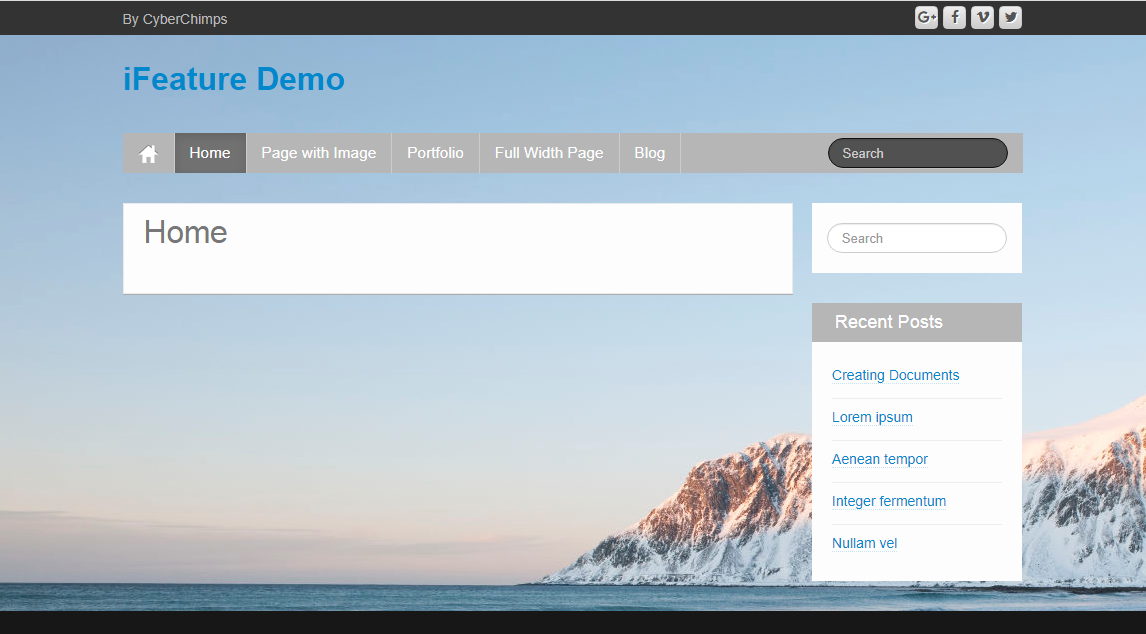
Task: Read the Aenean tempor post
Action: tap(880, 459)
